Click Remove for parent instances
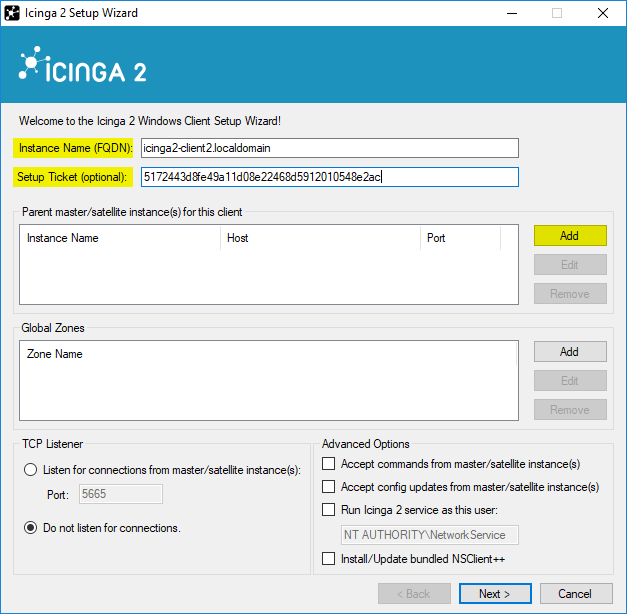This screenshot has width=627, height=614. [570, 294]
